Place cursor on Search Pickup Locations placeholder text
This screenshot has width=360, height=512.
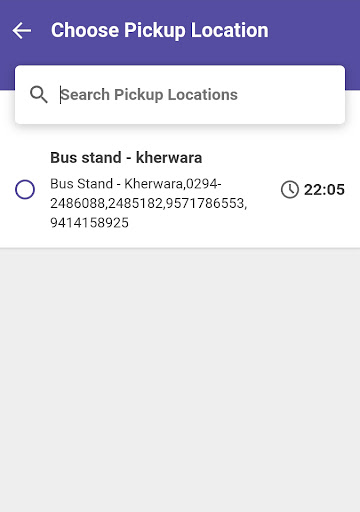[x=149, y=95]
